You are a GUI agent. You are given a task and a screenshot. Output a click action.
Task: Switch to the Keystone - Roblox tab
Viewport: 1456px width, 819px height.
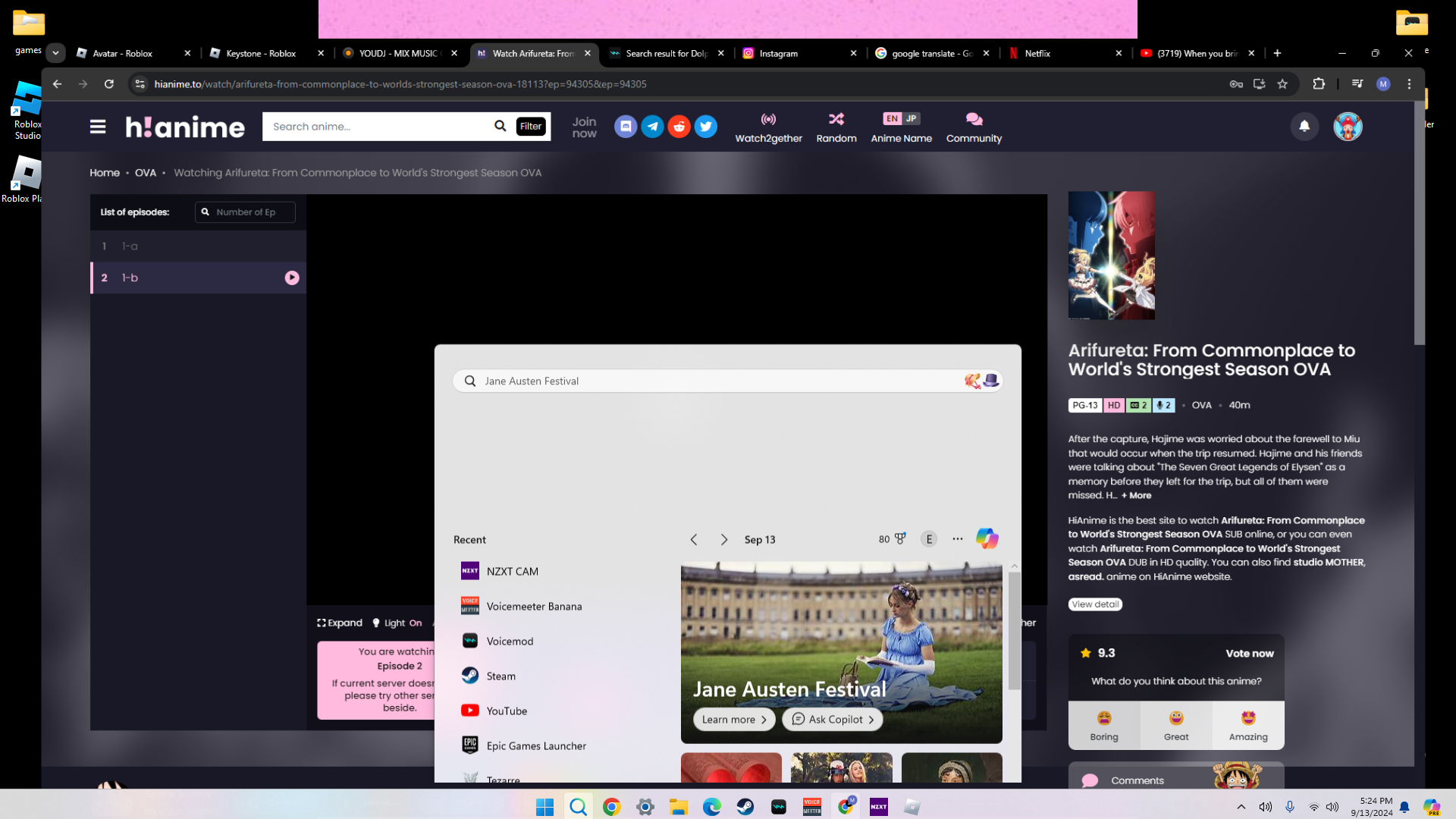click(x=266, y=53)
